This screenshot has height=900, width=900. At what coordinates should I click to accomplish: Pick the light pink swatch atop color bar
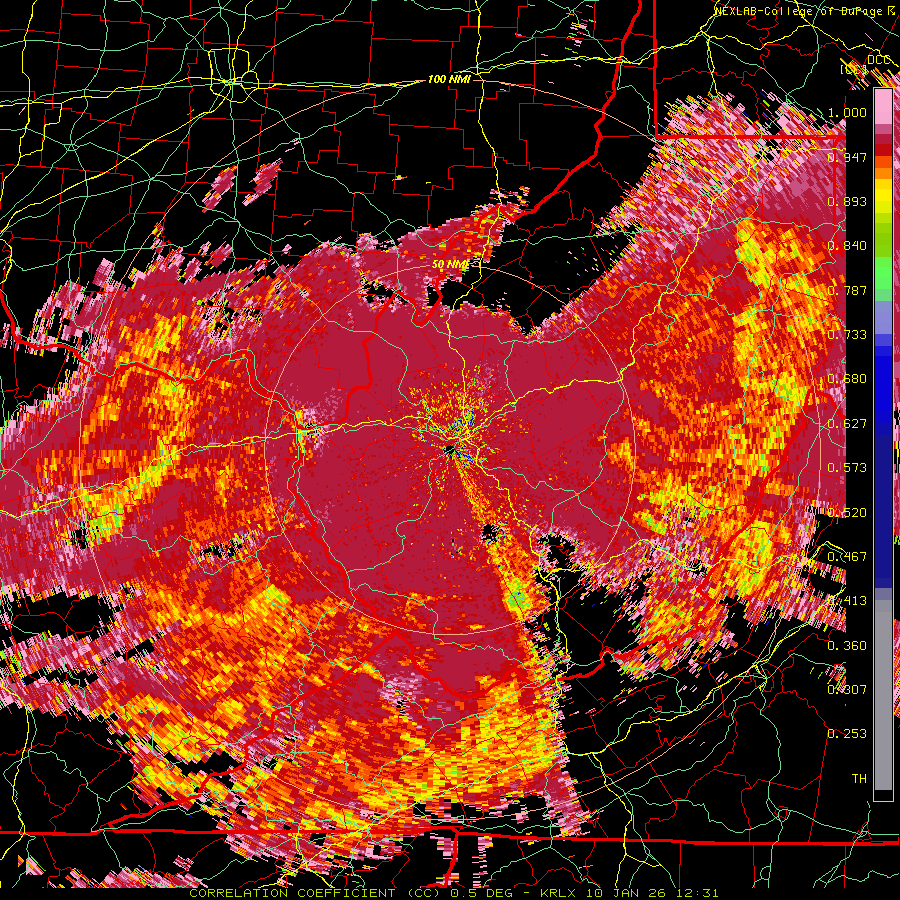click(883, 107)
